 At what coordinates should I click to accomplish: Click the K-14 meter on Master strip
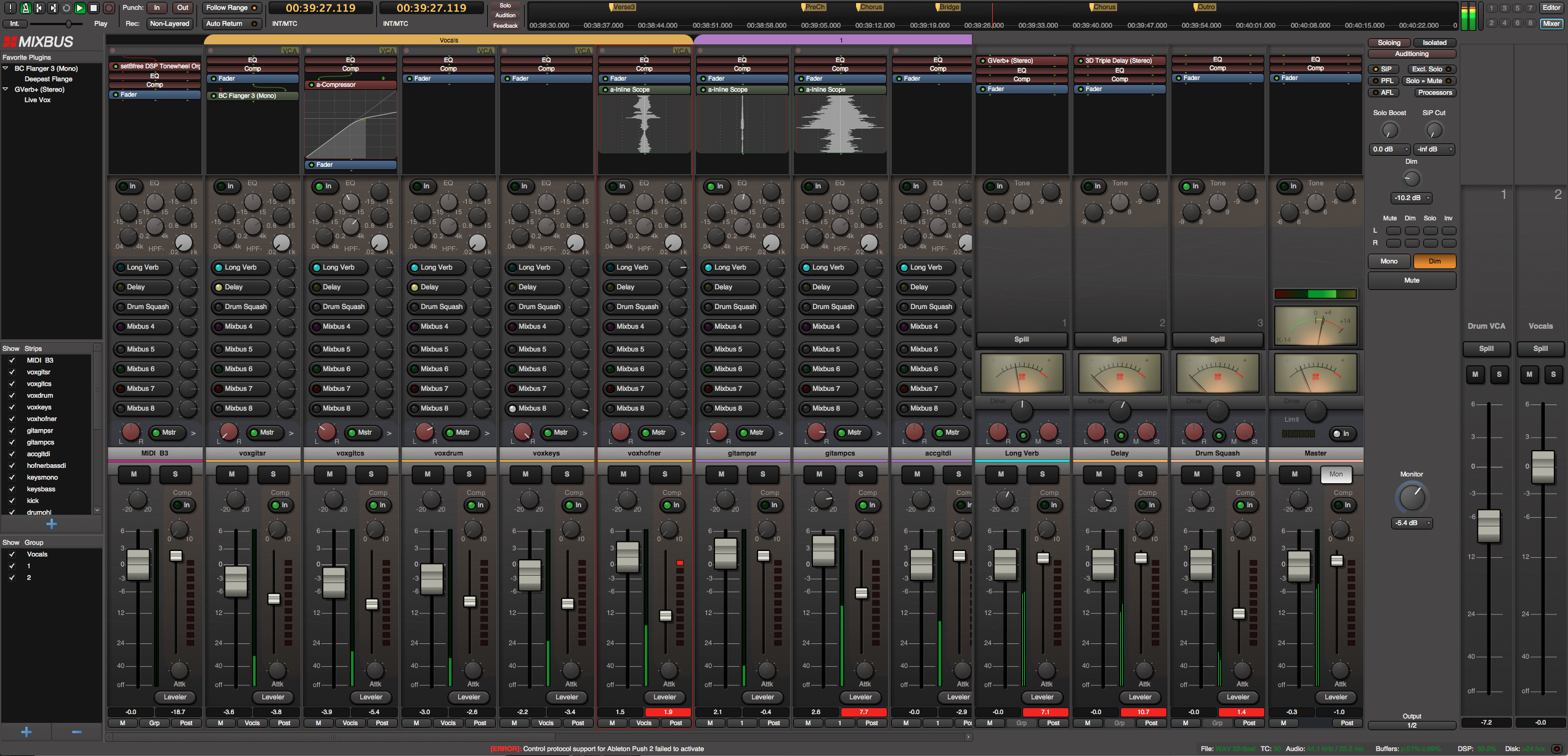(1315, 326)
